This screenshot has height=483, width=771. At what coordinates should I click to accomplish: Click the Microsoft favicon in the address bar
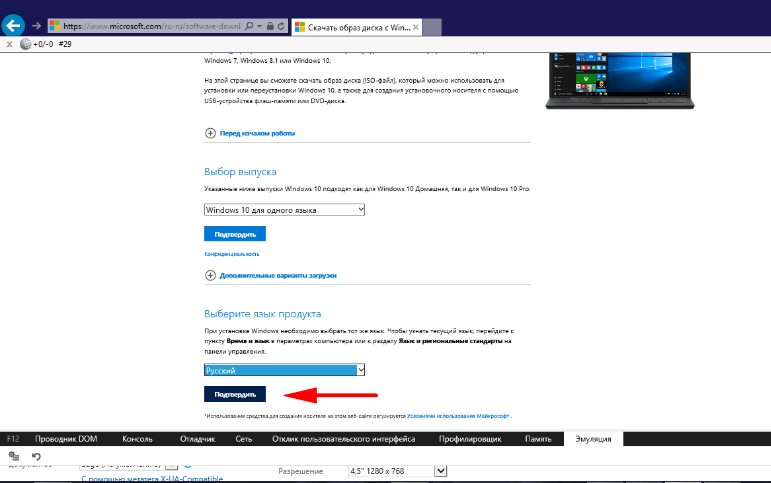[x=55, y=26]
